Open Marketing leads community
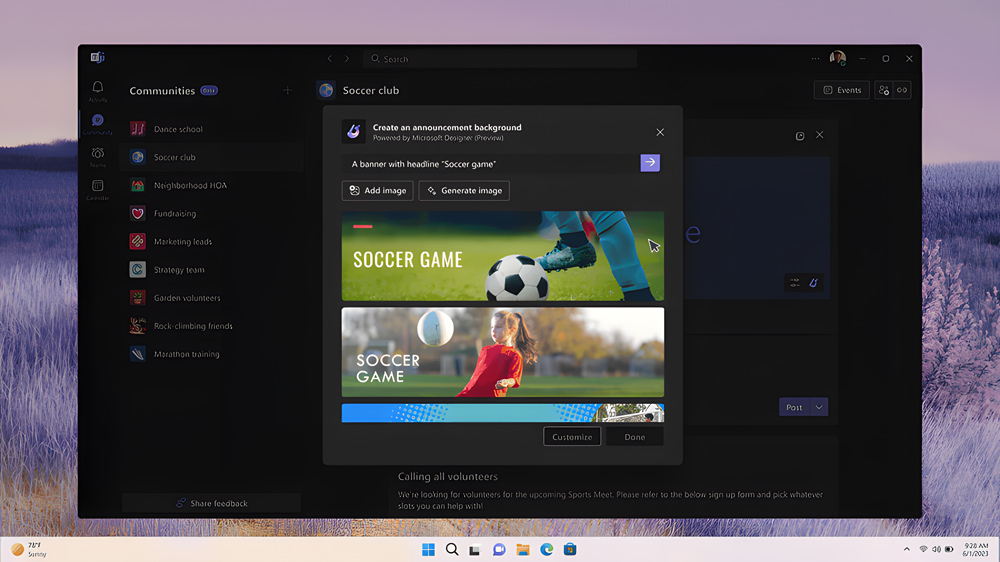 pos(210,241)
